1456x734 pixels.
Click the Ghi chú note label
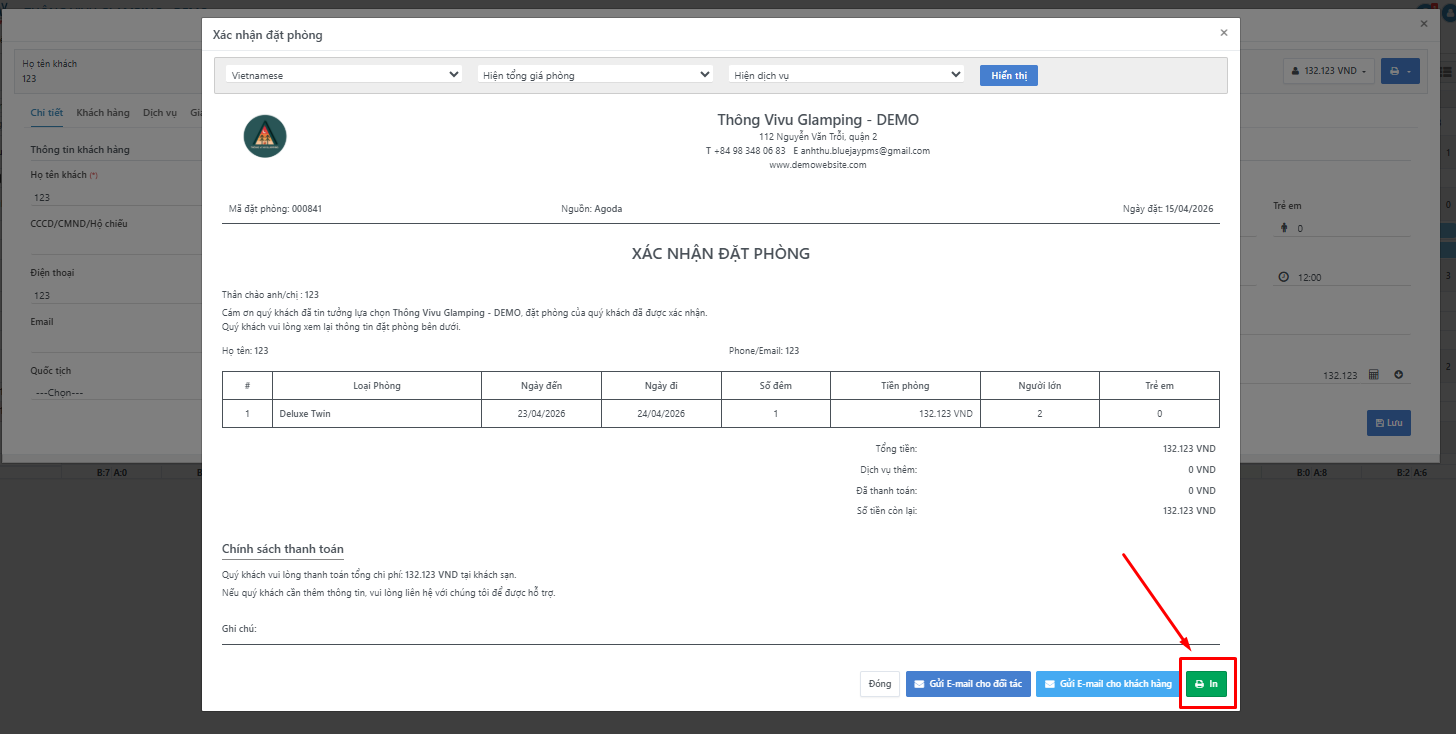pyautogui.click(x=239, y=629)
